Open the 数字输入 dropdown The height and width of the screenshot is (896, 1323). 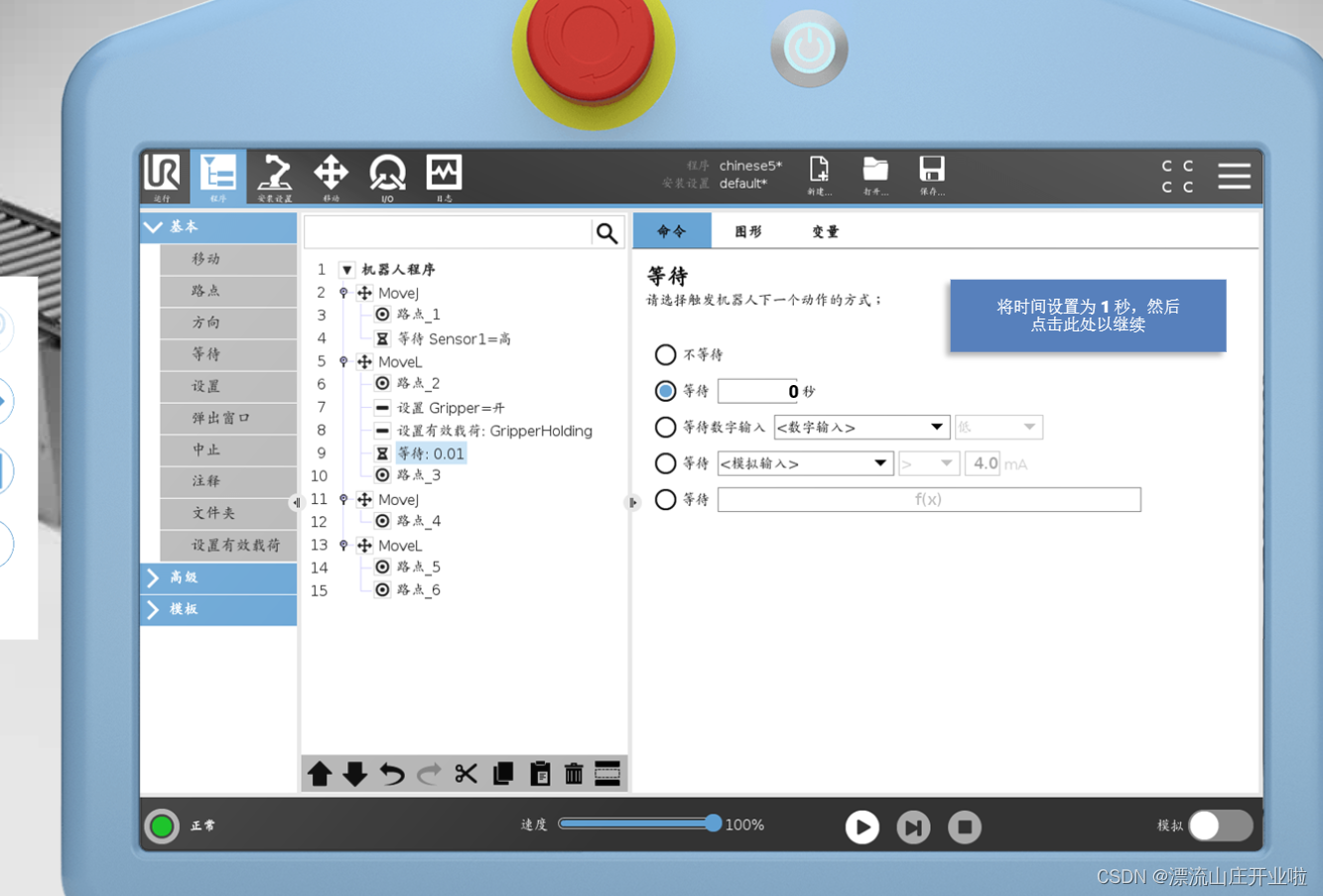coord(861,427)
